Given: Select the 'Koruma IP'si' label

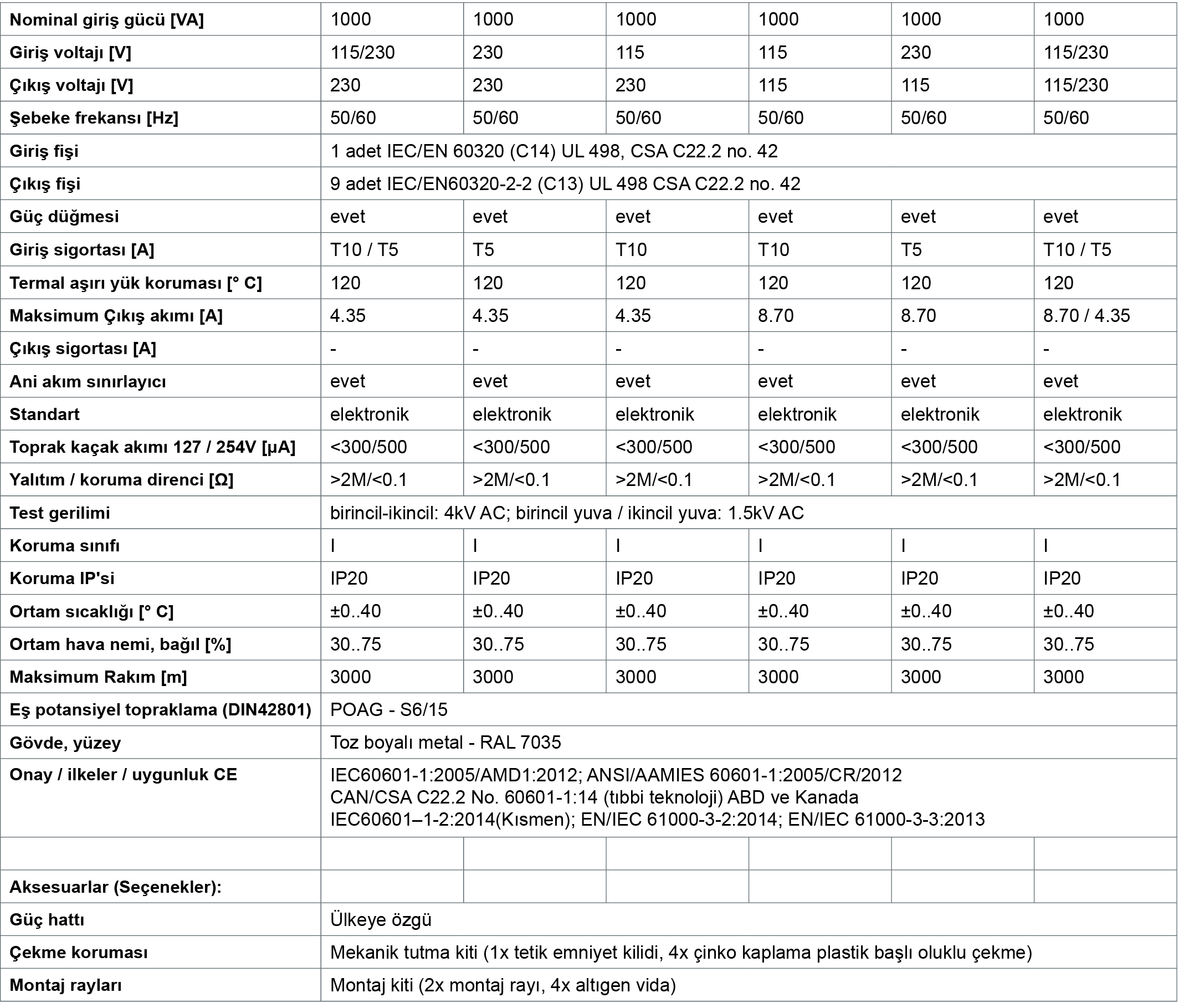Looking at the screenshot, I should click(x=62, y=579).
